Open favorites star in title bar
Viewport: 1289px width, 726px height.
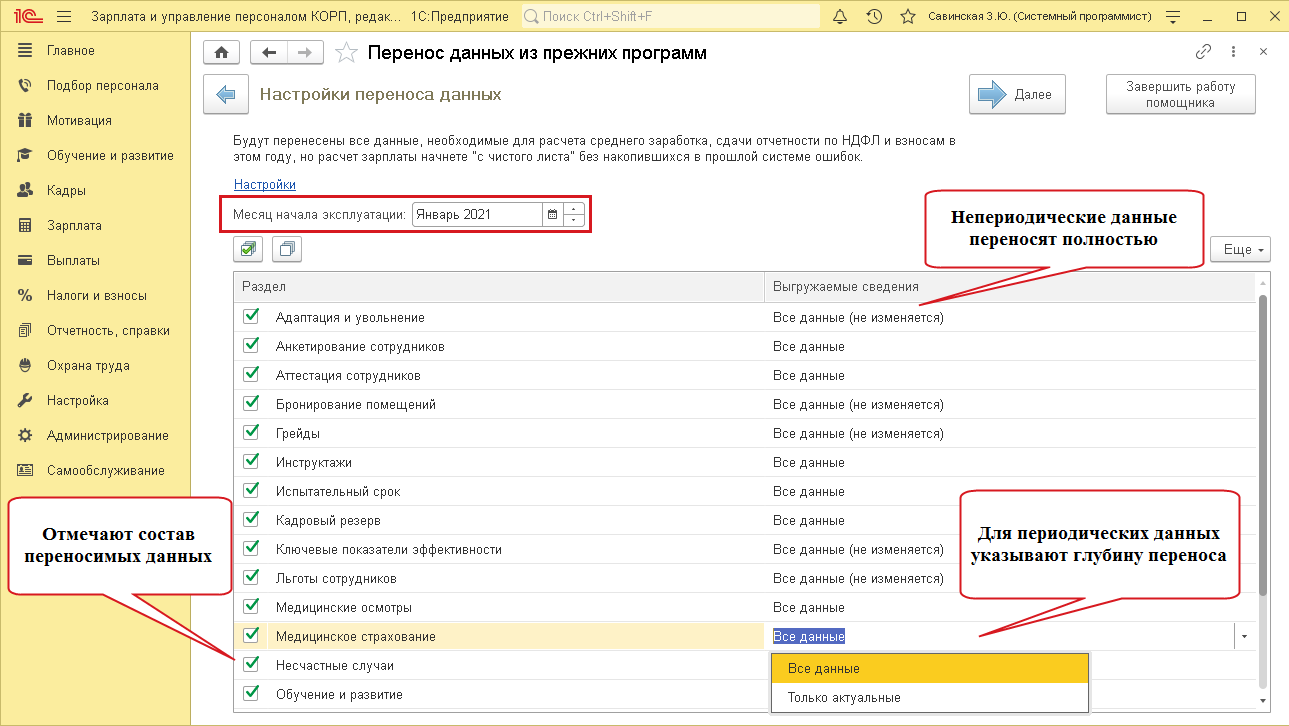click(908, 16)
